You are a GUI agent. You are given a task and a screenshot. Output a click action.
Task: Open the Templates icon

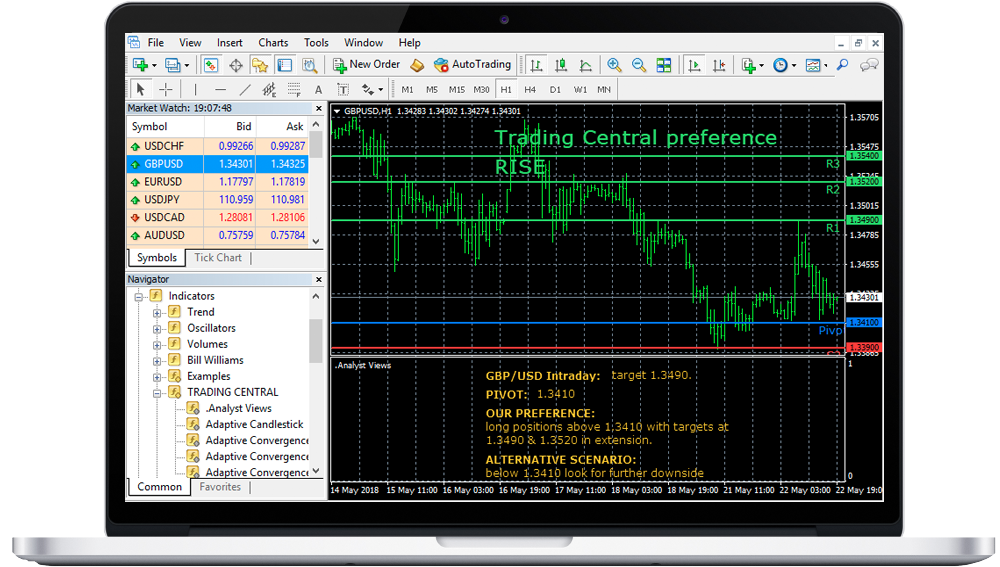click(x=812, y=65)
